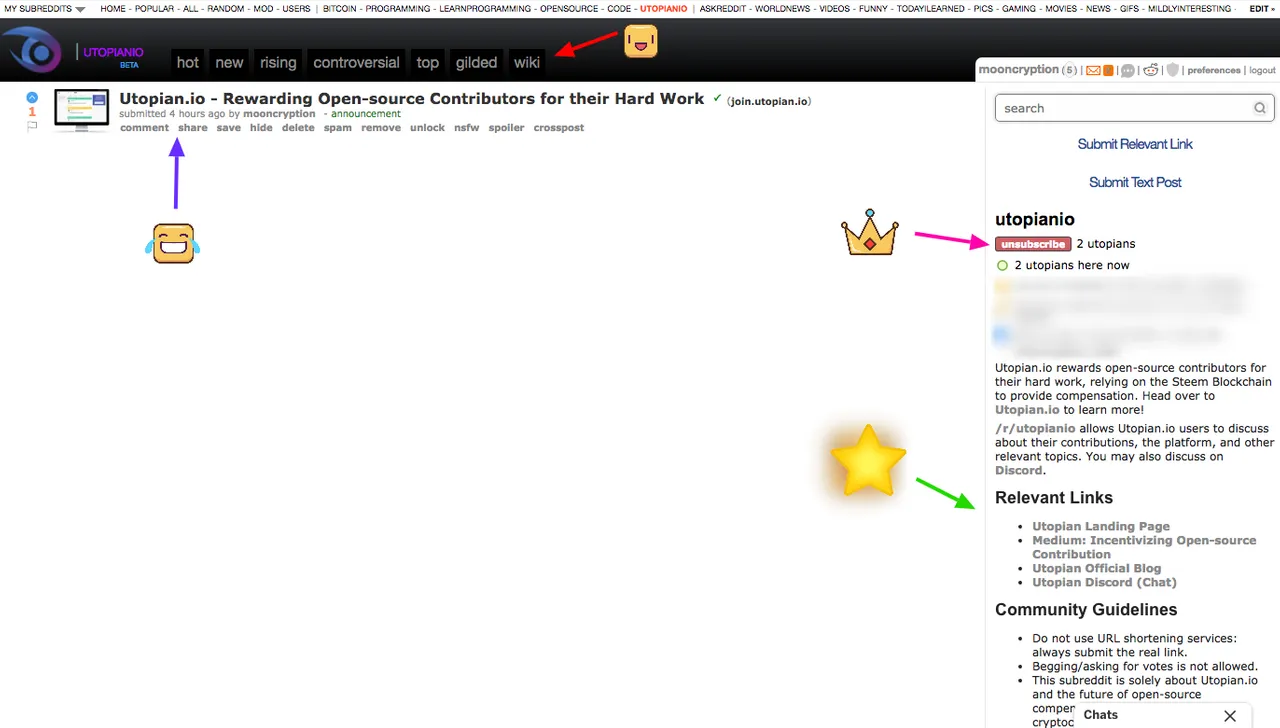Open ASKREDDIT in top subreddit bar

click(723, 8)
